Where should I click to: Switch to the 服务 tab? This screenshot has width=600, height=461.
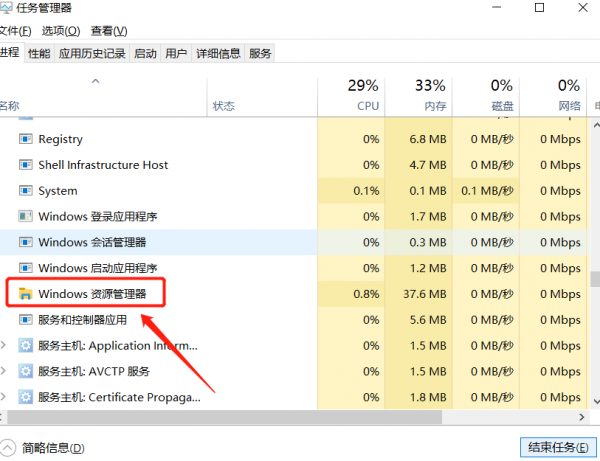pyautogui.click(x=260, y=54)
